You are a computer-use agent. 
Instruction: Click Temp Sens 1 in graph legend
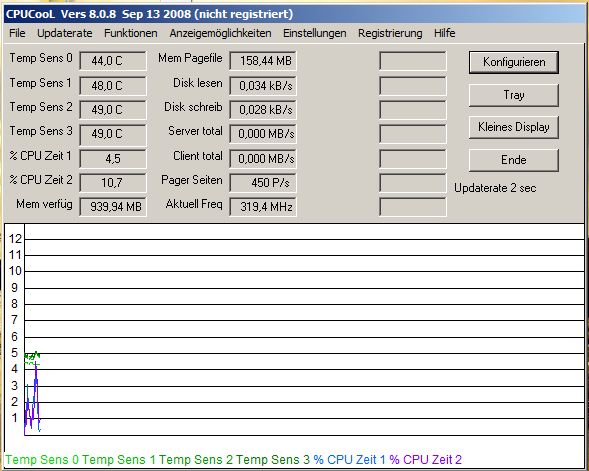pyautogui.click(x=119, y=459)
